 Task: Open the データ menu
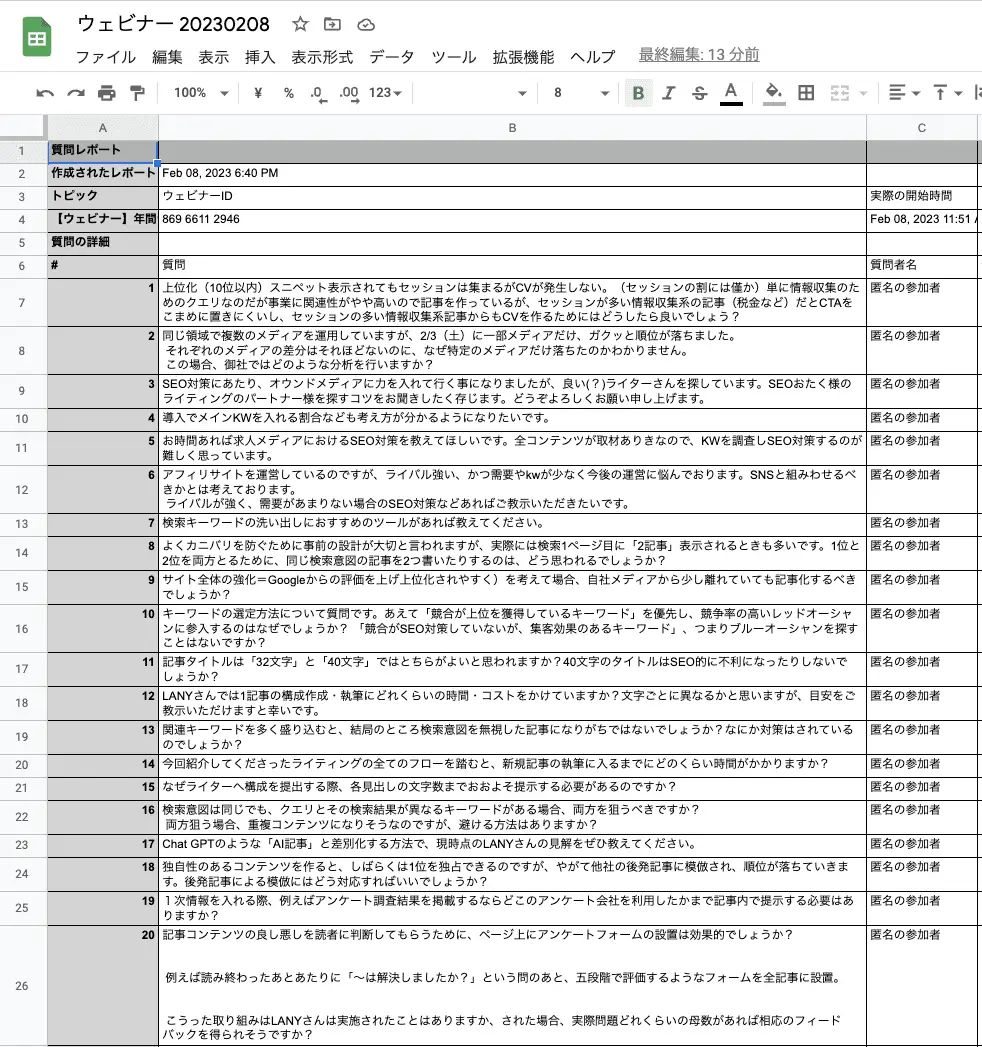[x=391, y=57]
